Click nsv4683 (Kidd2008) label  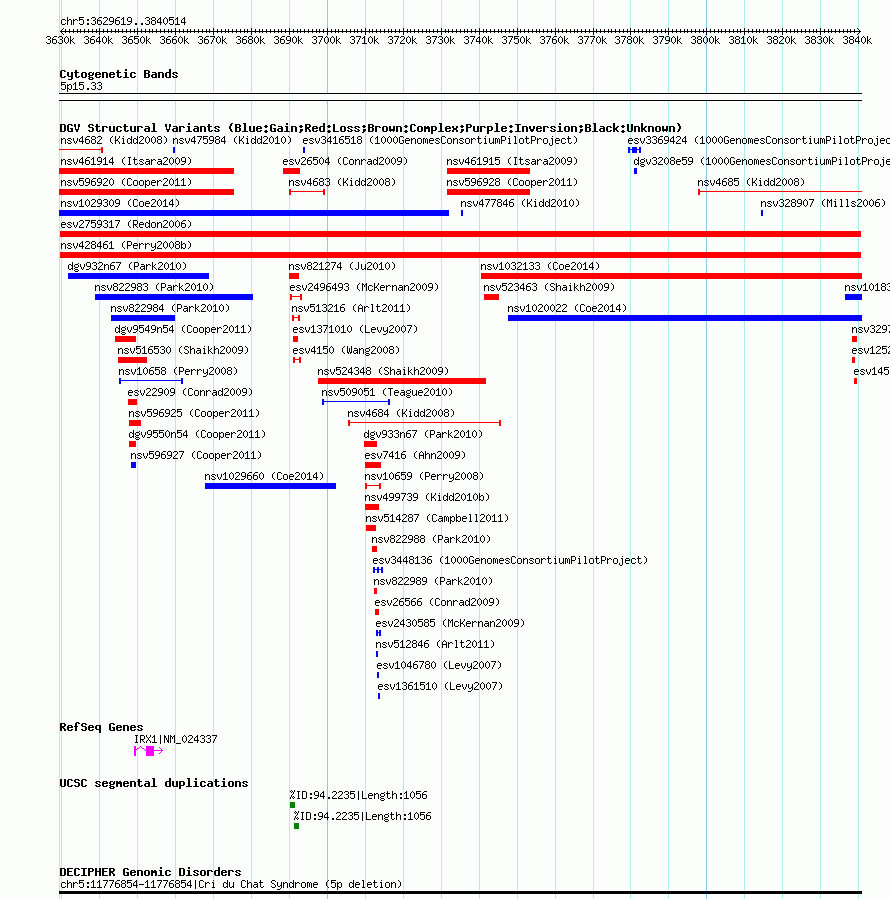[342, 182]
